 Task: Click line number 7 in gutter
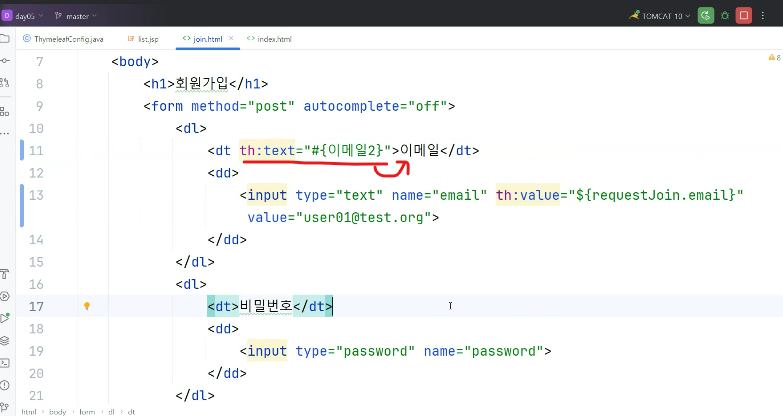40,61
